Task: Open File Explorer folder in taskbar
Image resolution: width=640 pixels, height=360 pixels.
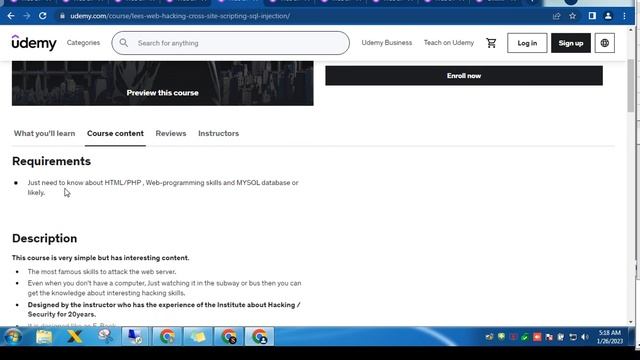Action: [x=44, y=337]
